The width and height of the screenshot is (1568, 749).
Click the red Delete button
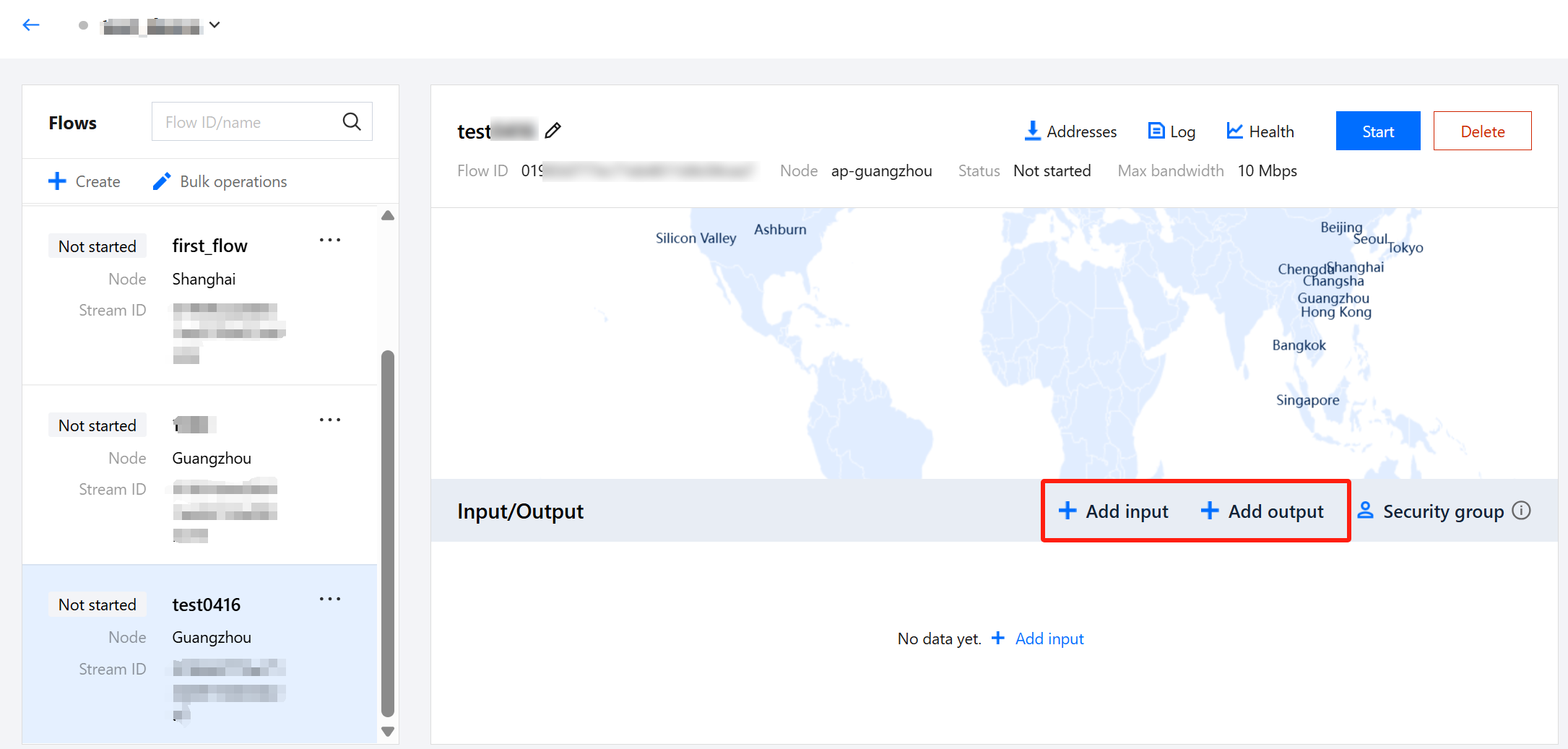tap(1482, 131)
